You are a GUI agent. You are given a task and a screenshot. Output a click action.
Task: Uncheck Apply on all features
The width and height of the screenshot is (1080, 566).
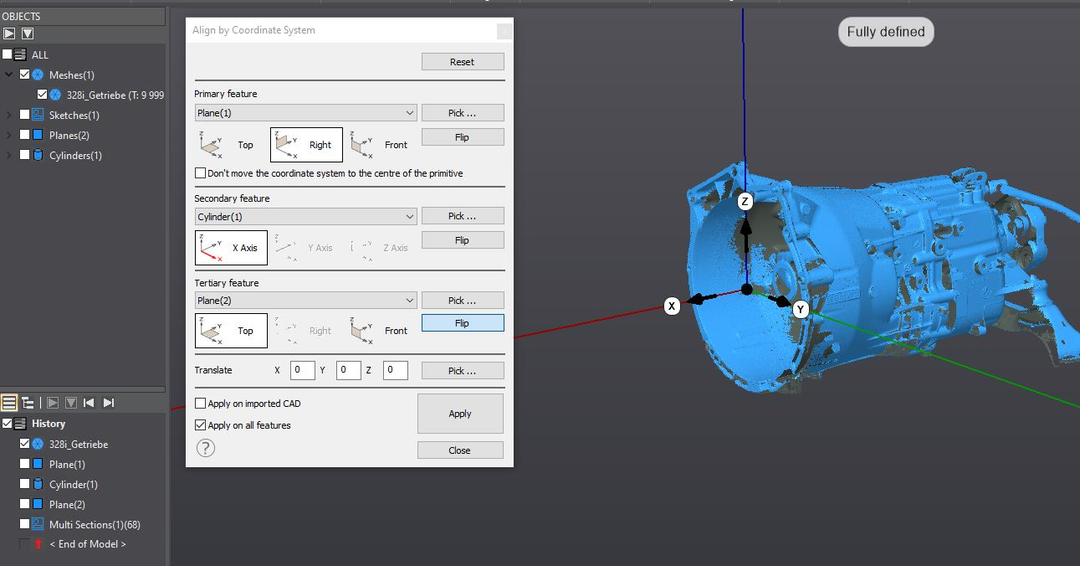[201, 425]
